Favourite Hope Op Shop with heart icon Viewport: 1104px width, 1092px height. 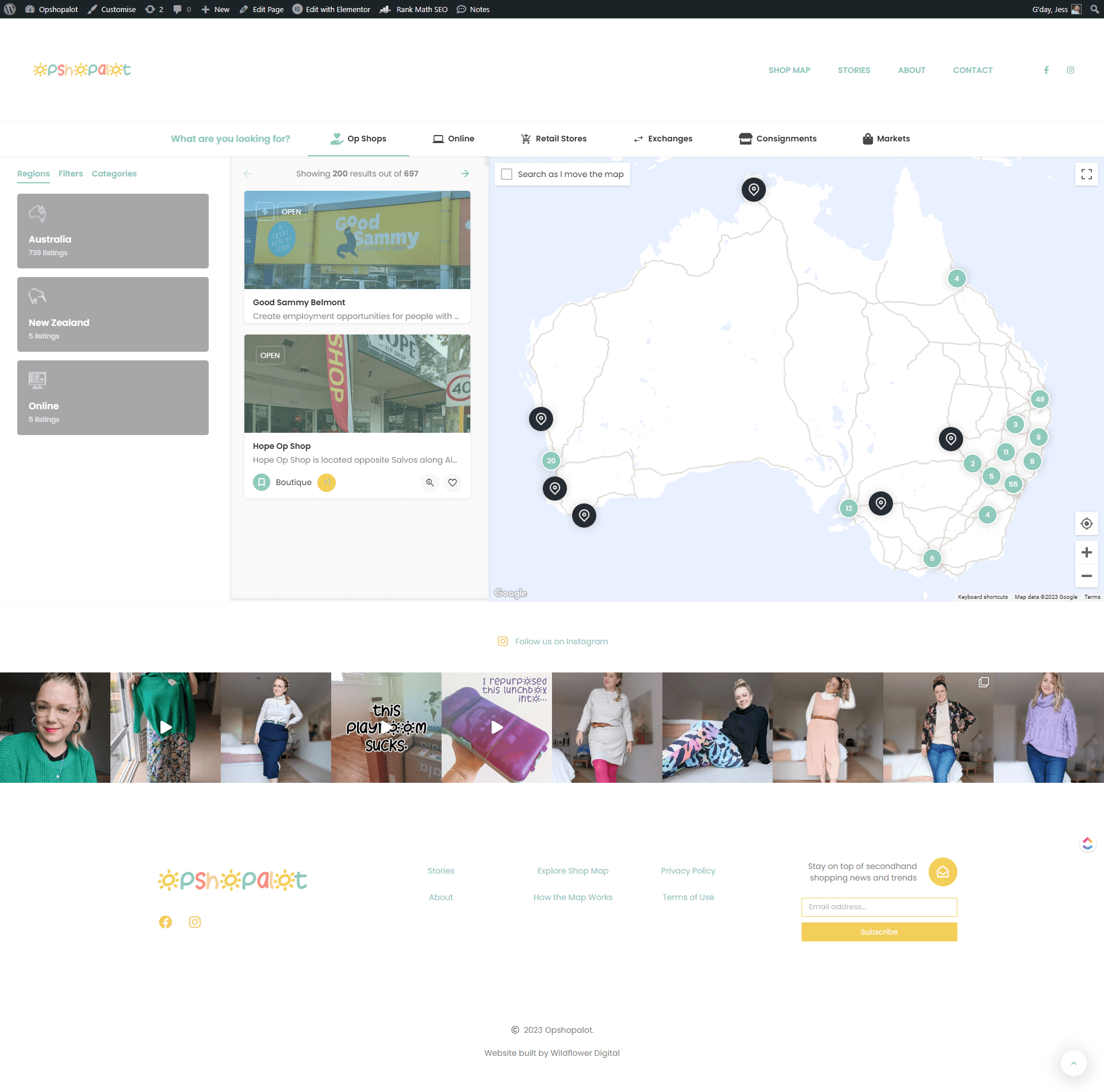453,483
